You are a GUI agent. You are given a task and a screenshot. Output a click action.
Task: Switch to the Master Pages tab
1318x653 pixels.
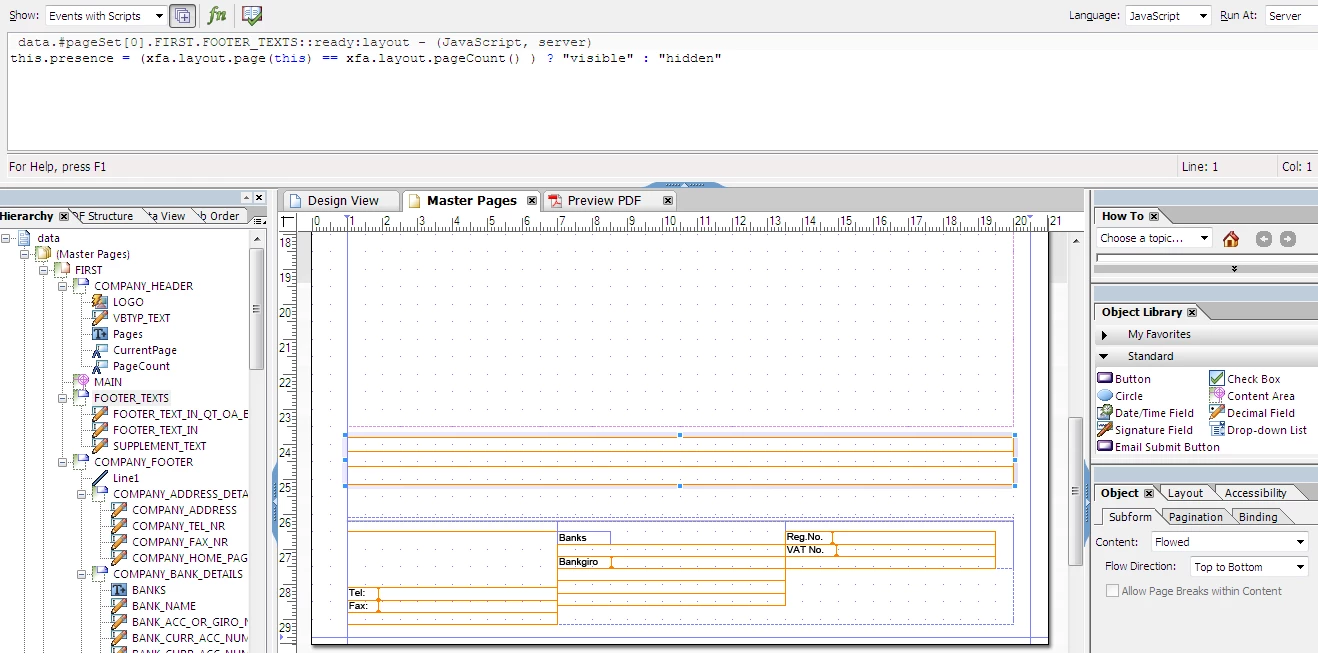[471, 201]
